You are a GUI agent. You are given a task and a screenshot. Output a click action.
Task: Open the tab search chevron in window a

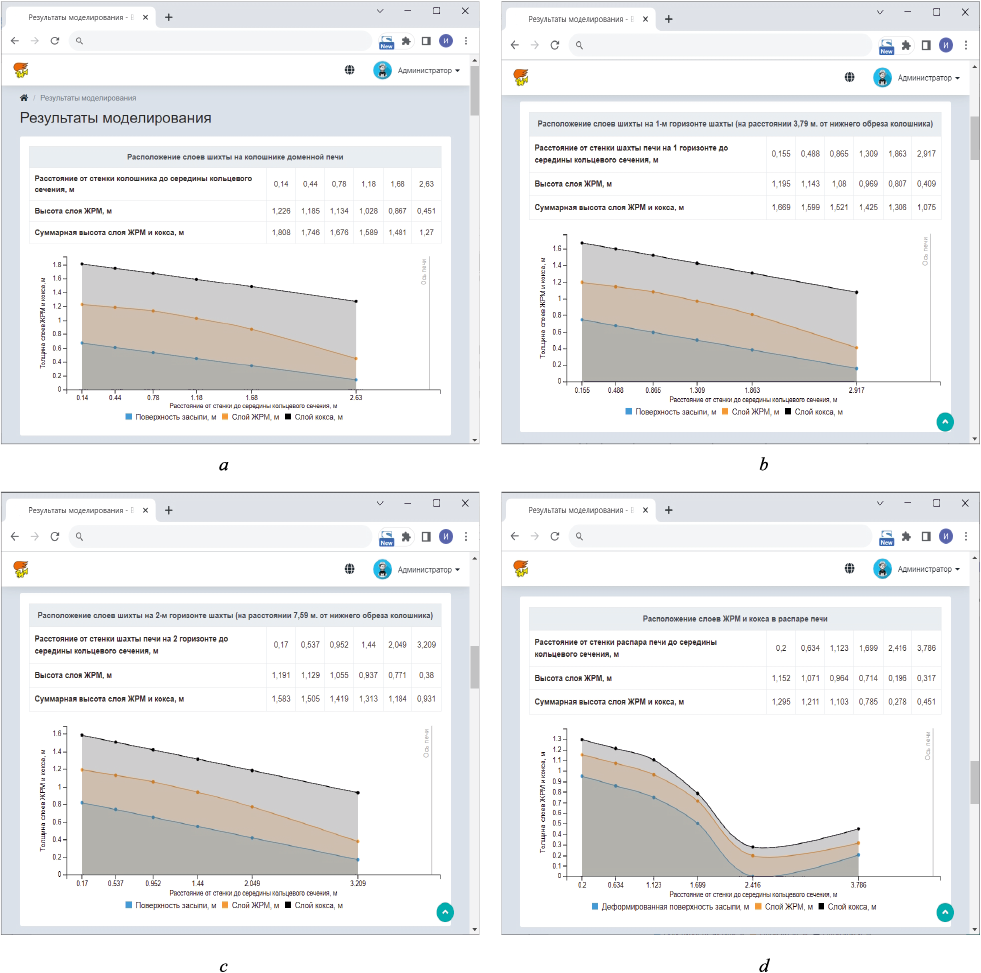point(380,11)
